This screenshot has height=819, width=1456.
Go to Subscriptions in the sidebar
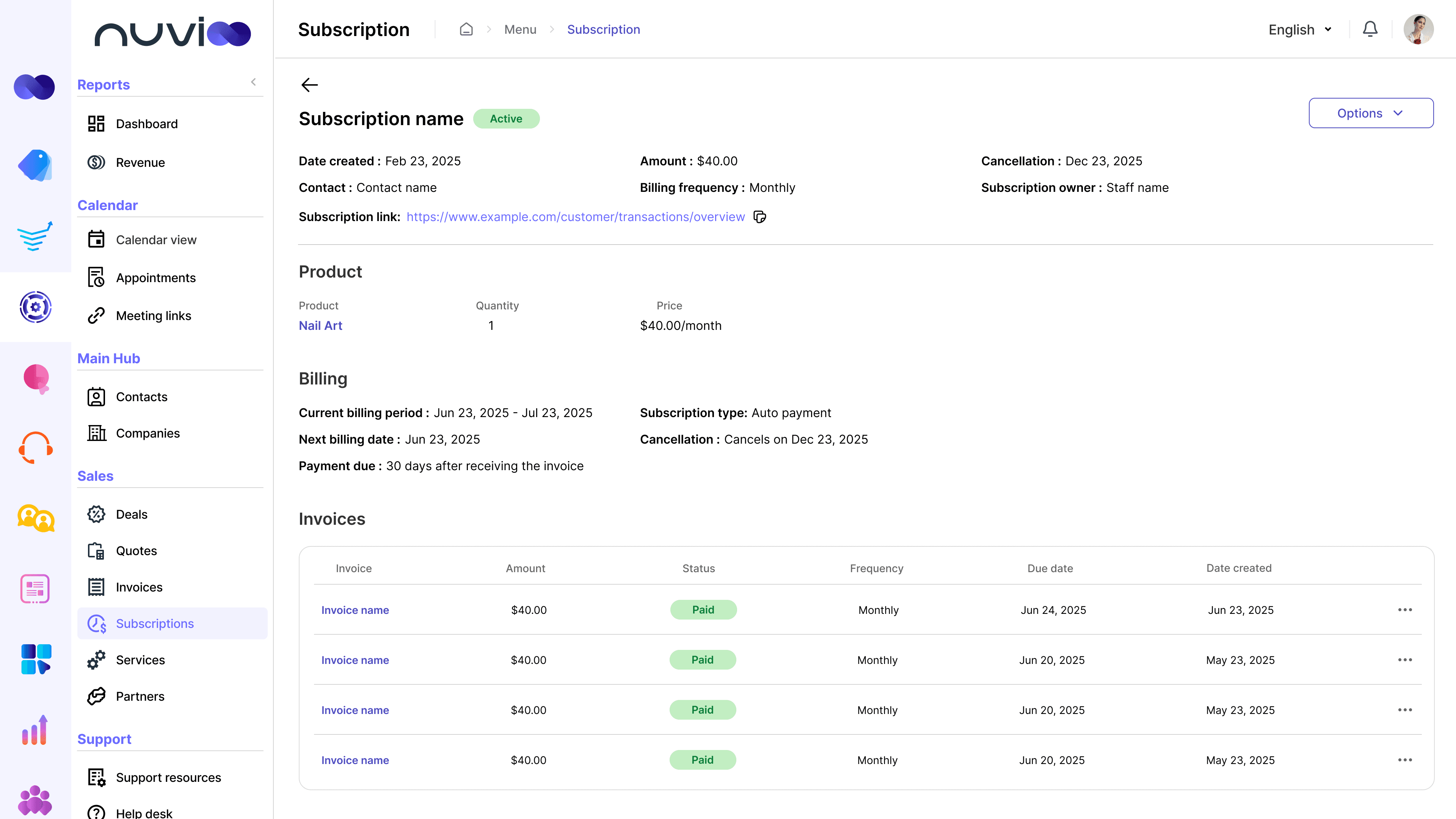154,623
